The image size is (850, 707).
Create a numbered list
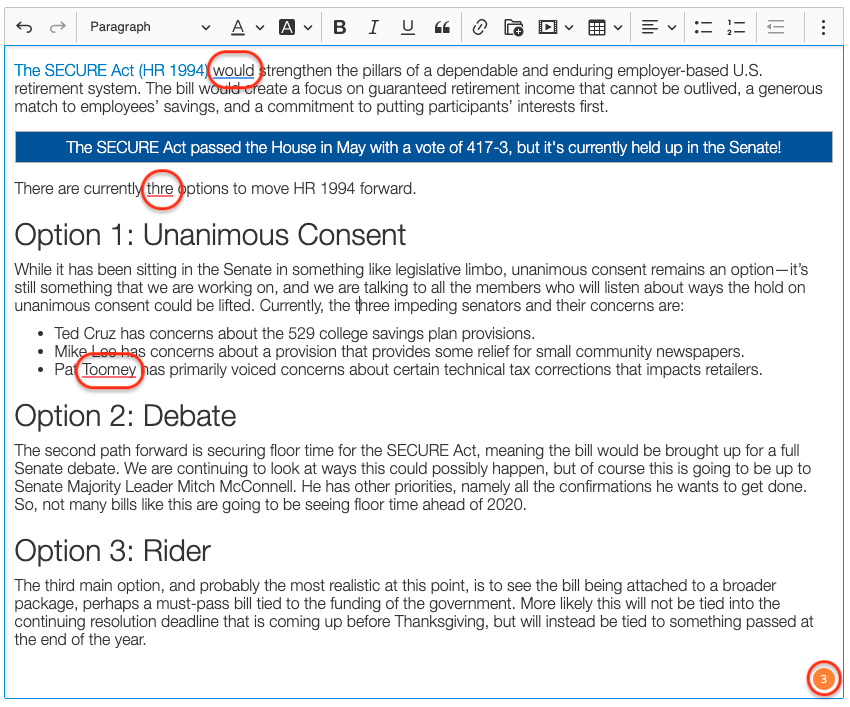coord(736,27)
